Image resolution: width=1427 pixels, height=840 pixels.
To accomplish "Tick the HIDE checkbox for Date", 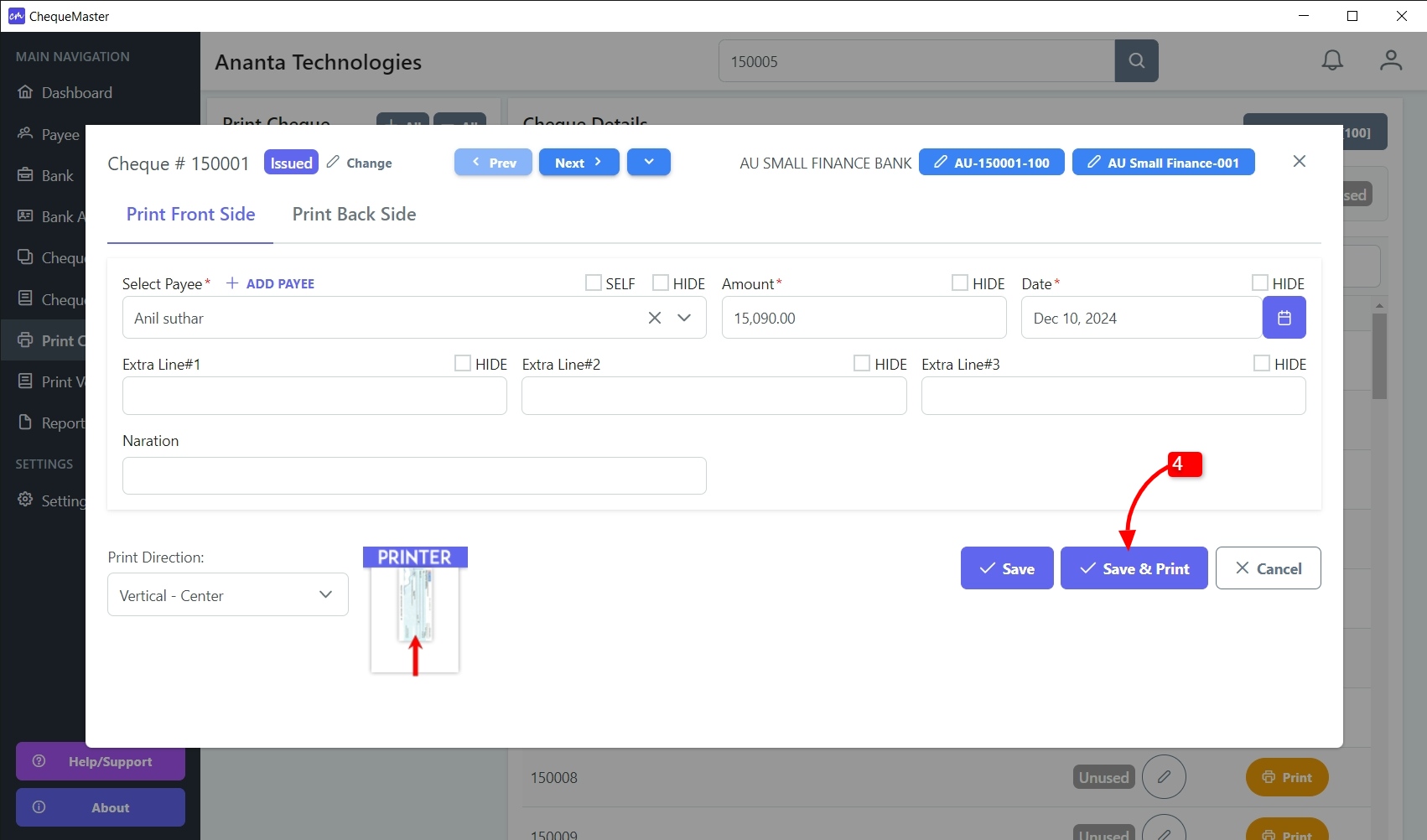I will [1260, 283].
